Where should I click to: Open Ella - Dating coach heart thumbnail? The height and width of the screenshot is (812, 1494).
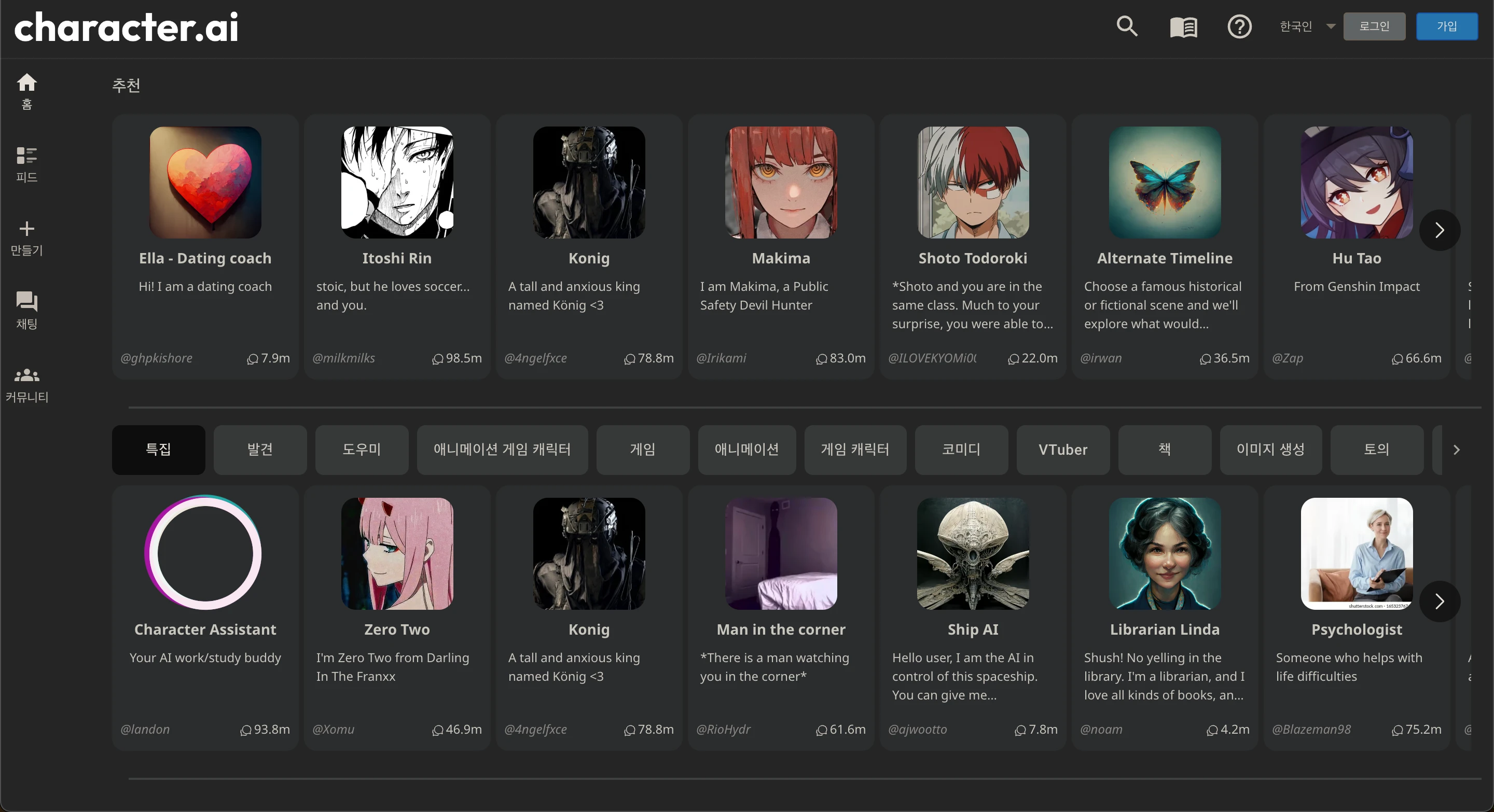(x=205, y=183)
